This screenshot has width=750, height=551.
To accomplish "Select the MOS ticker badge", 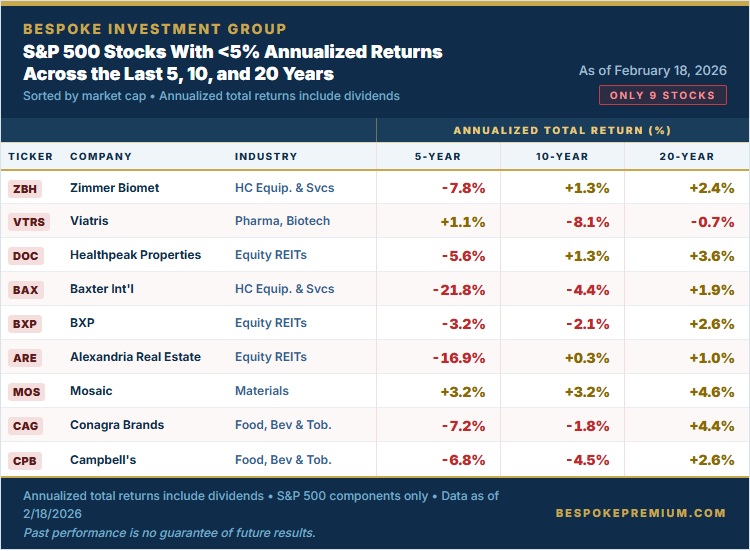I will tap(25, 392).
